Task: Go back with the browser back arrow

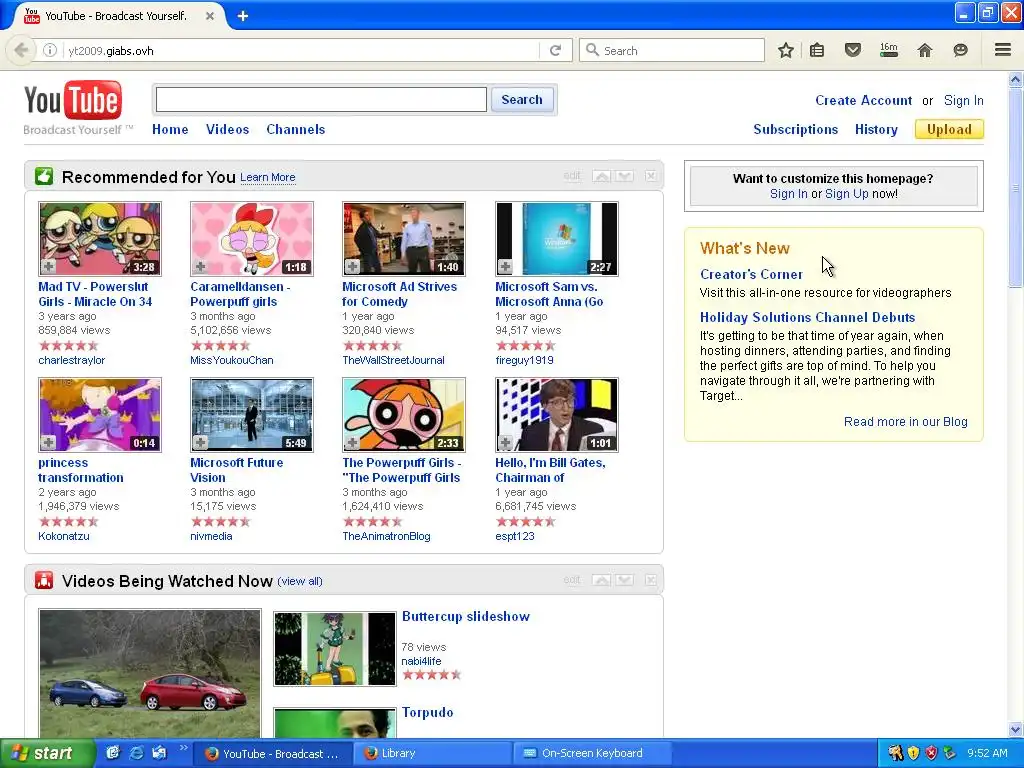Action: 21,50
